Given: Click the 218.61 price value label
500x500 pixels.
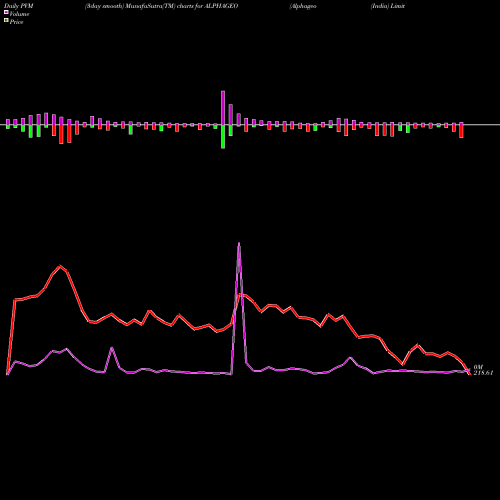Looking at the screenshot, I should coord(483,373).
